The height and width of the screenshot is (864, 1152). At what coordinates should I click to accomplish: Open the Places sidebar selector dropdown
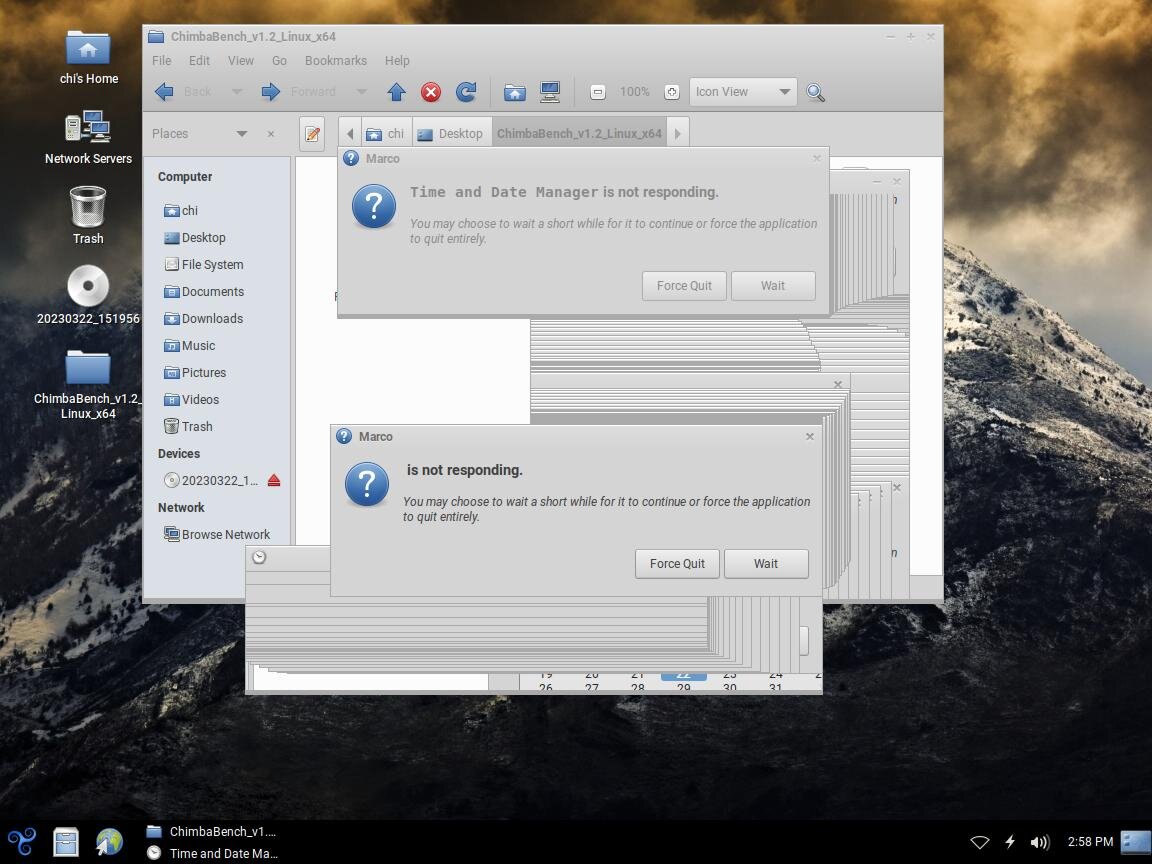point(242,133)
